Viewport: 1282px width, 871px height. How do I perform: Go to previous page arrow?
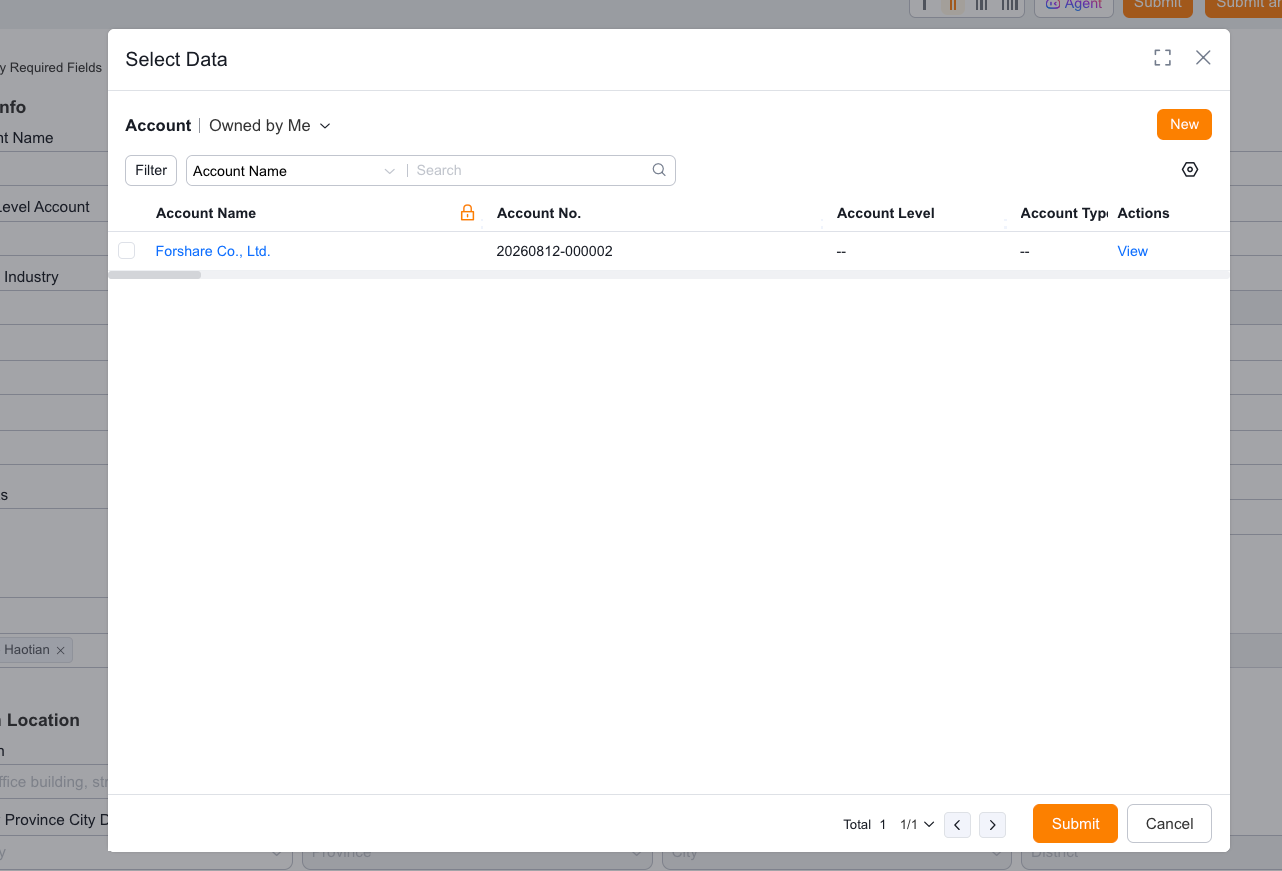coord(957,825)
